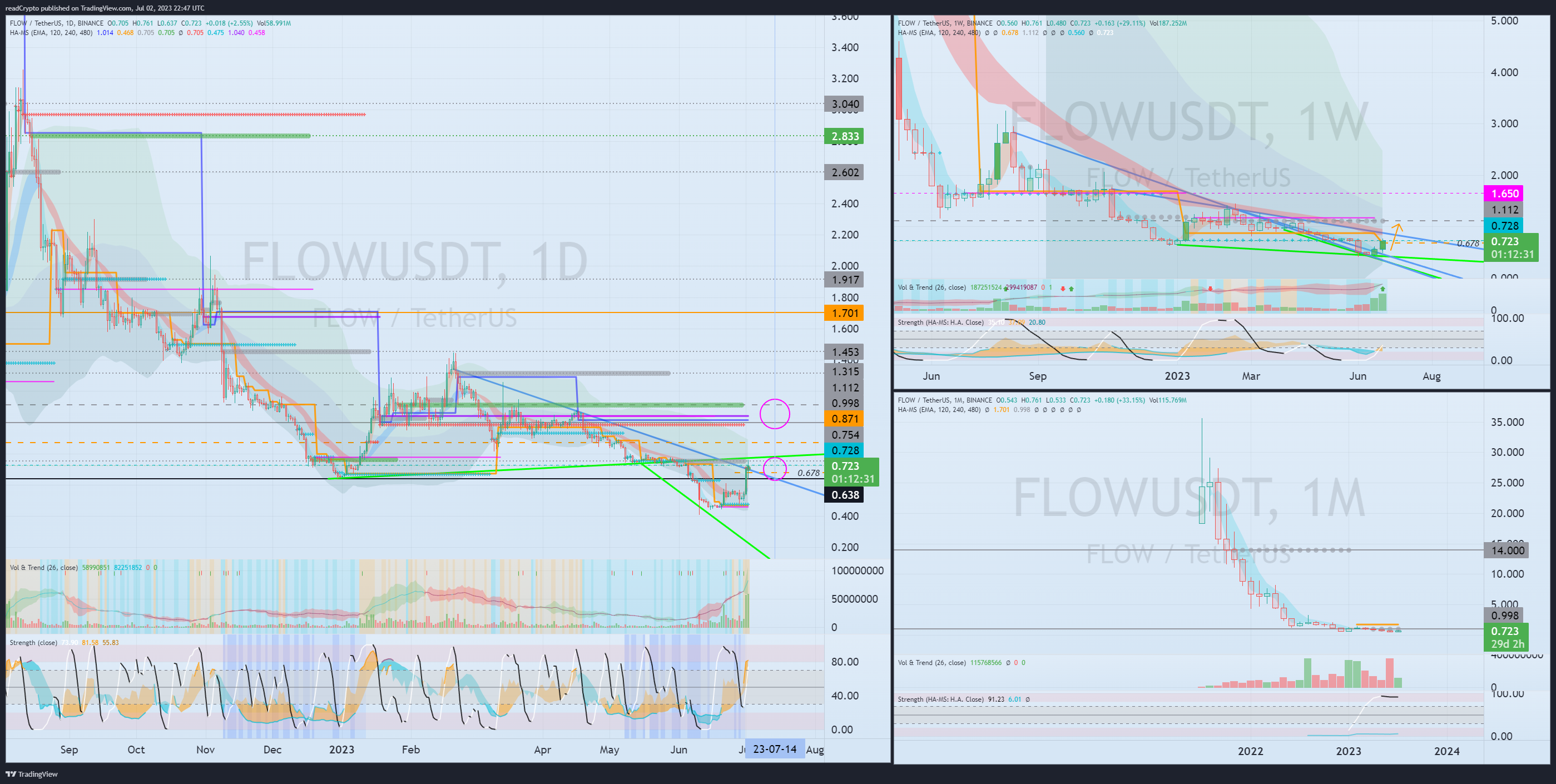Click the Vol & Trend legend in weekly chart
1556x784 pixels.
point(932,287)
